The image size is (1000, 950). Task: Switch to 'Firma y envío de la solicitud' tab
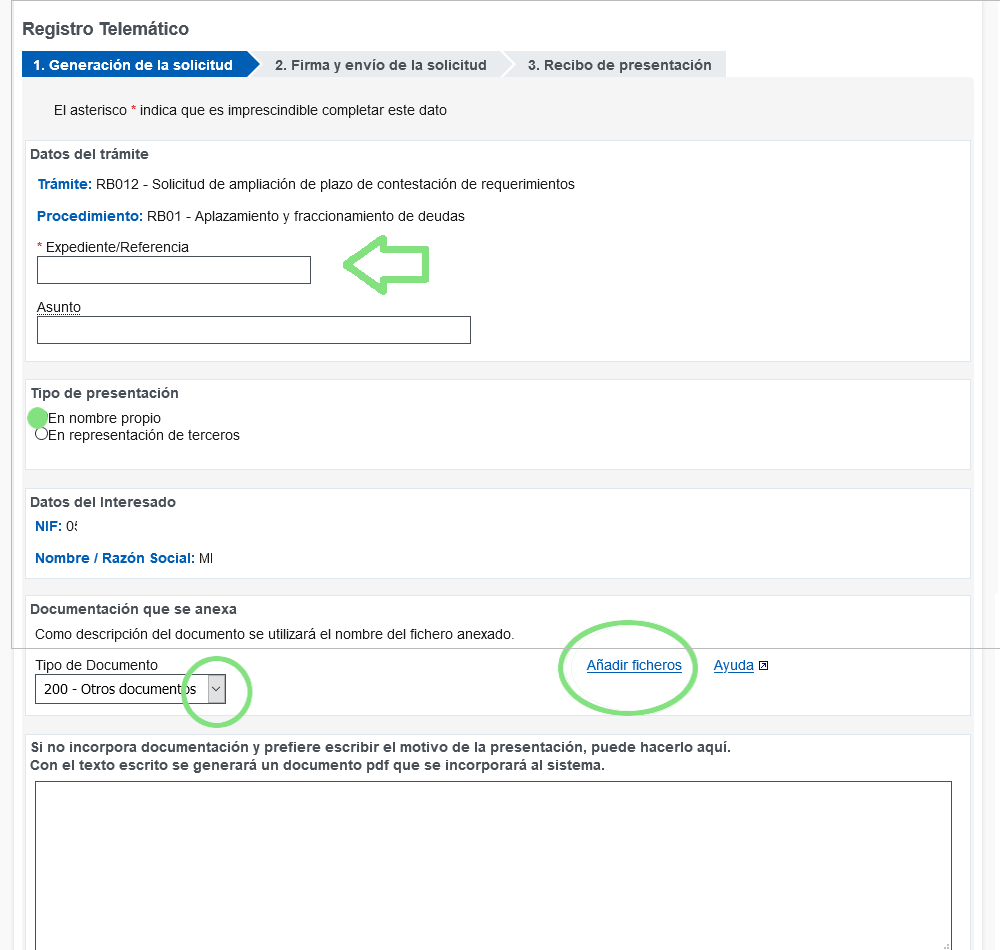(380, 65)
